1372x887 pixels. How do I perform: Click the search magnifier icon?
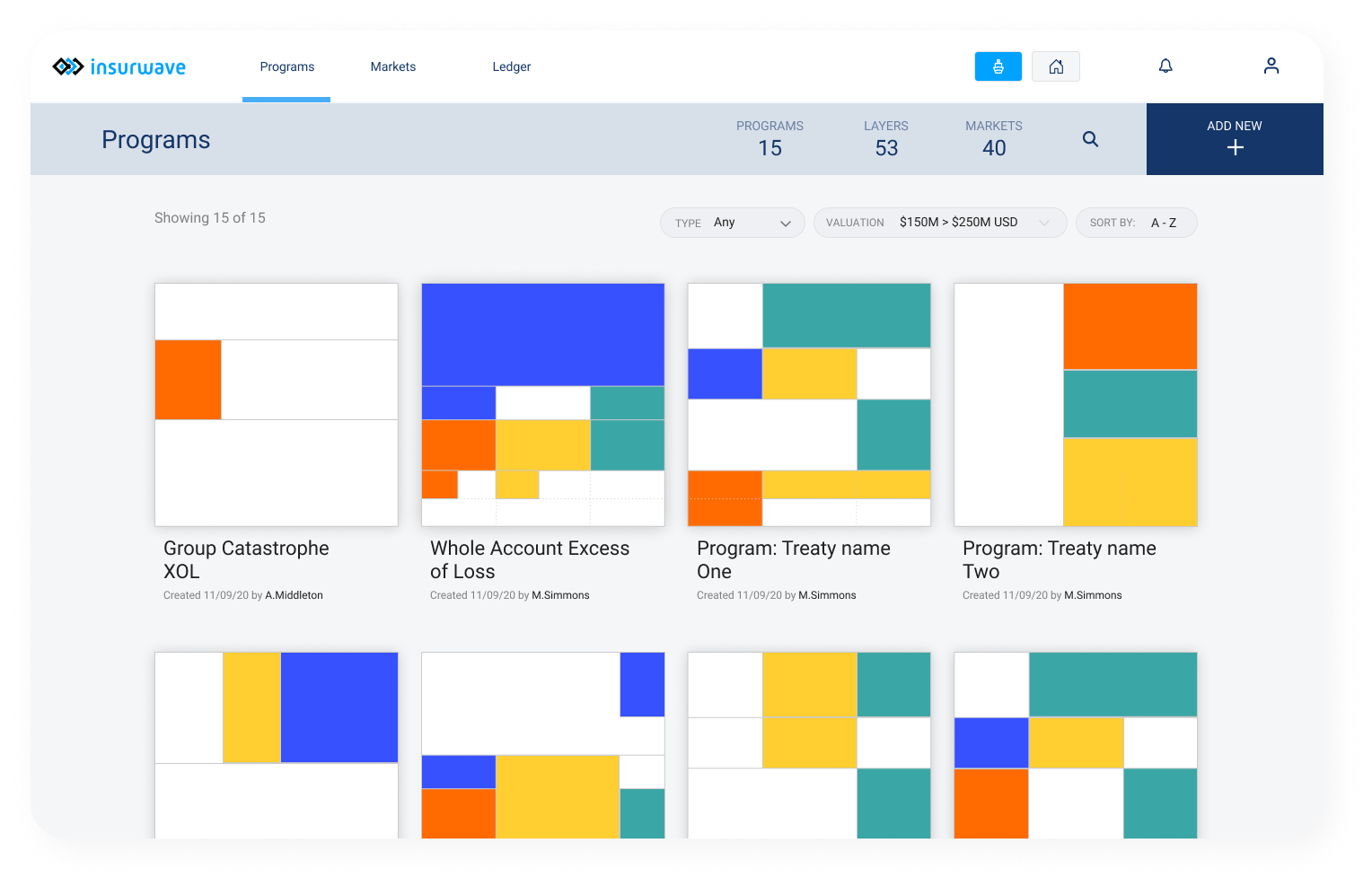[1090, 139]
